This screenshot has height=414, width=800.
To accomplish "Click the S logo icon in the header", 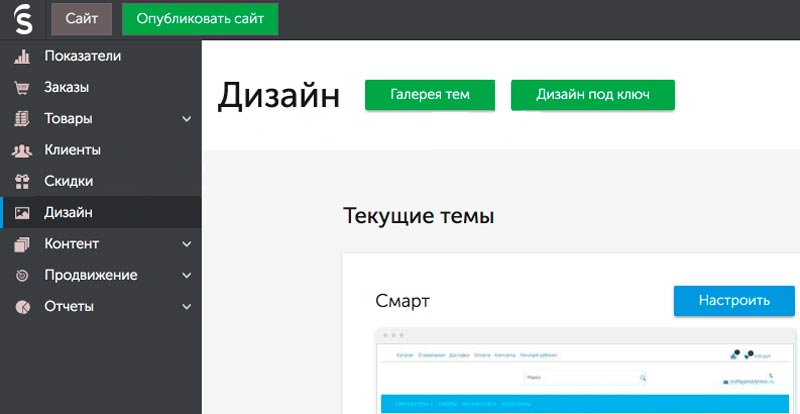I will pos(23,19).
